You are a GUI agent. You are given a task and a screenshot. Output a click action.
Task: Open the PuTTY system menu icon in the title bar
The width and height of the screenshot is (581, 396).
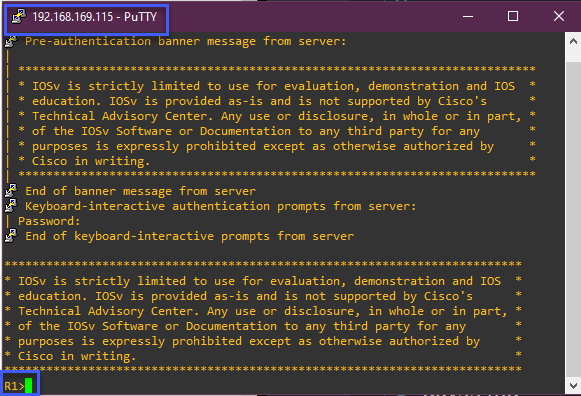pos(19,16)
